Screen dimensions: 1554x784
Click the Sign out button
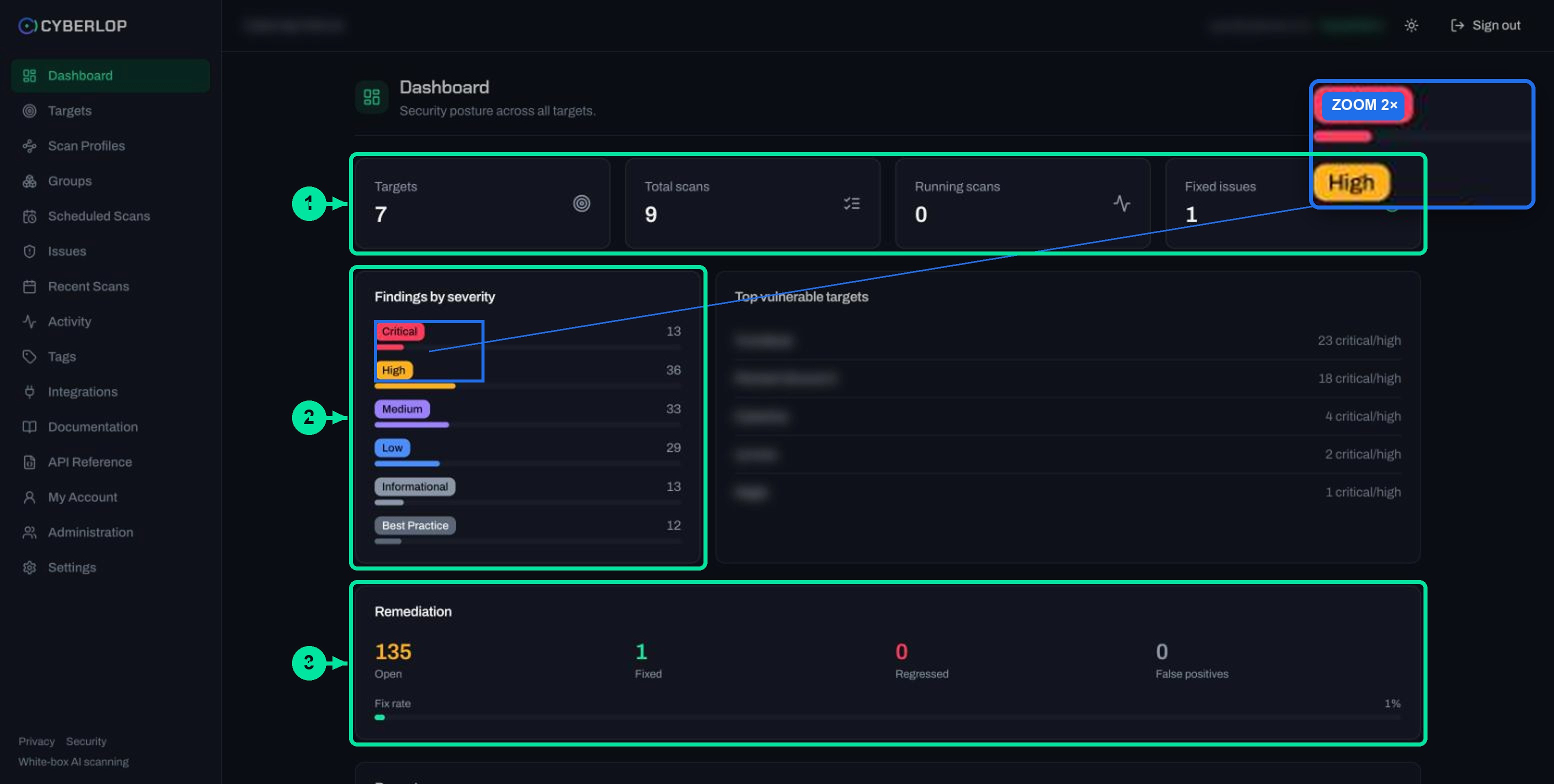pos(1485,25)
